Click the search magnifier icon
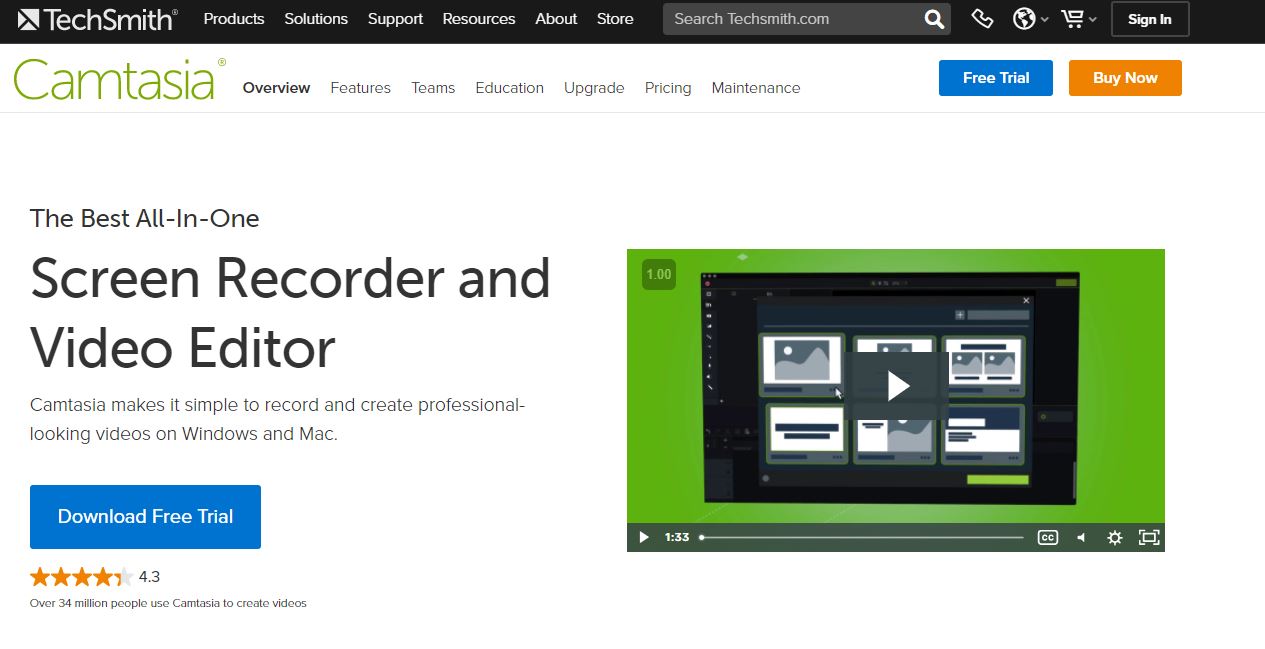The width and height of the screenshot is (1265, 649). tap(934, 19)
